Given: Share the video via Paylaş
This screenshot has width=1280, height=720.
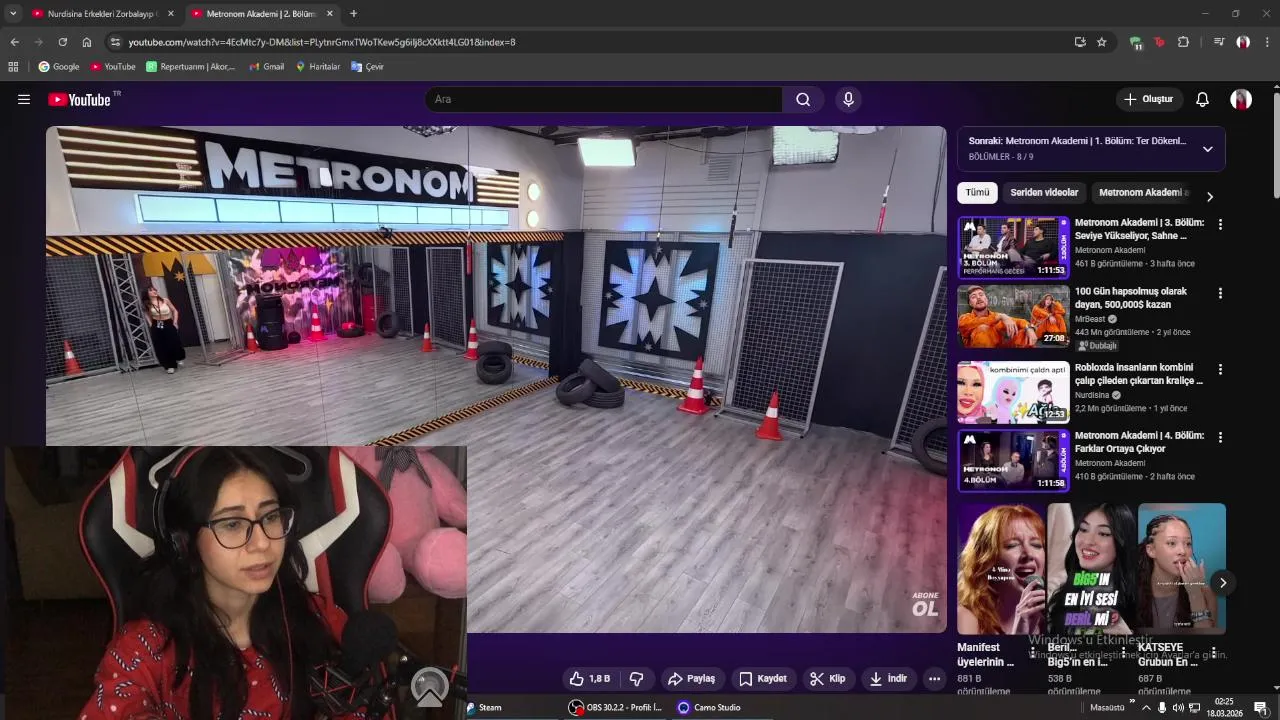Looking at the screenshot, I should [691, 678].
